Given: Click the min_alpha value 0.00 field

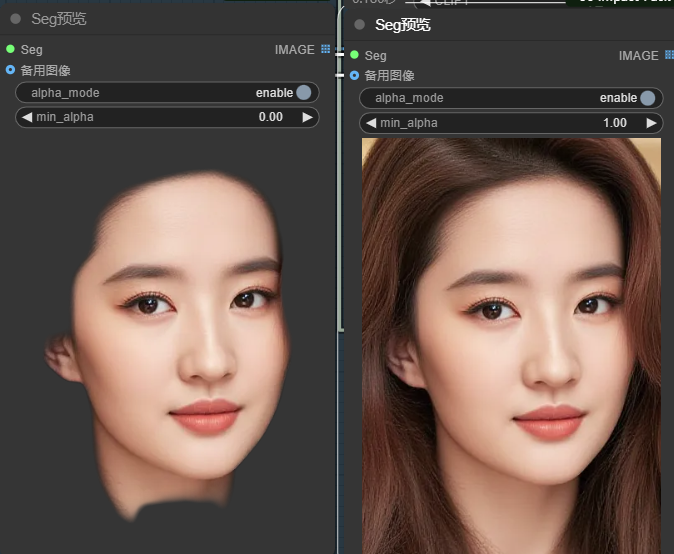Looking at the screenshot, I should 271,117.
